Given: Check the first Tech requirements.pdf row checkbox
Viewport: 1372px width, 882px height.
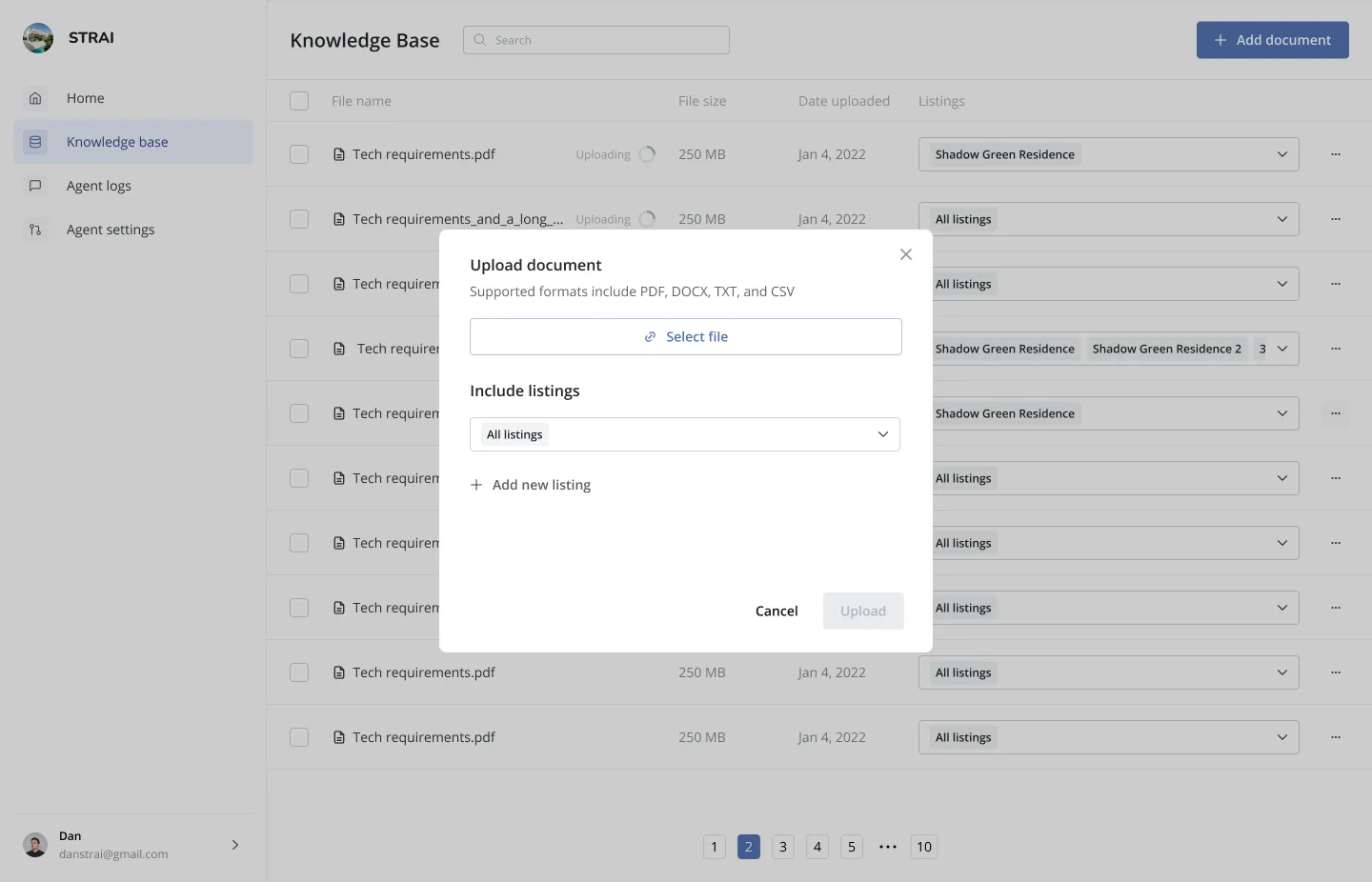Looking at the screenshot, I should pyautogui.click(x=298, y=153).
